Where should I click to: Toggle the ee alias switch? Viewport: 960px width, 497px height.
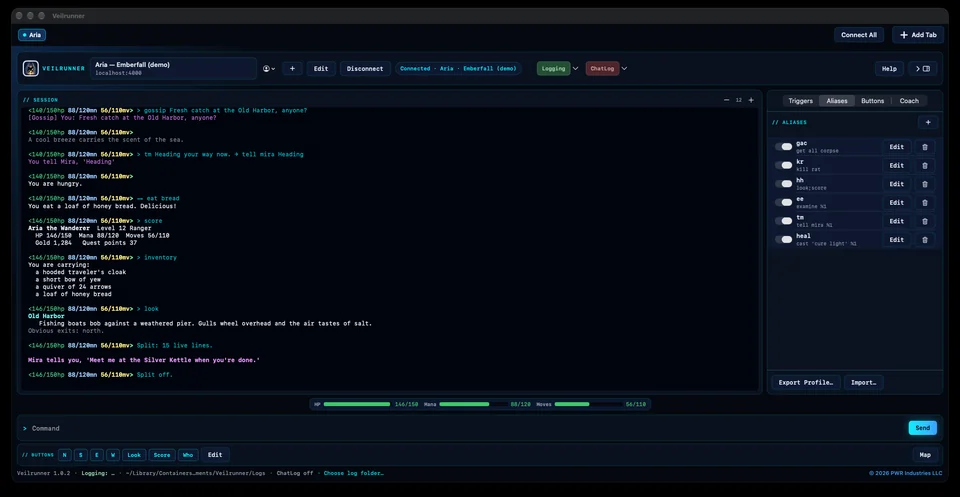tap(783, 203)
